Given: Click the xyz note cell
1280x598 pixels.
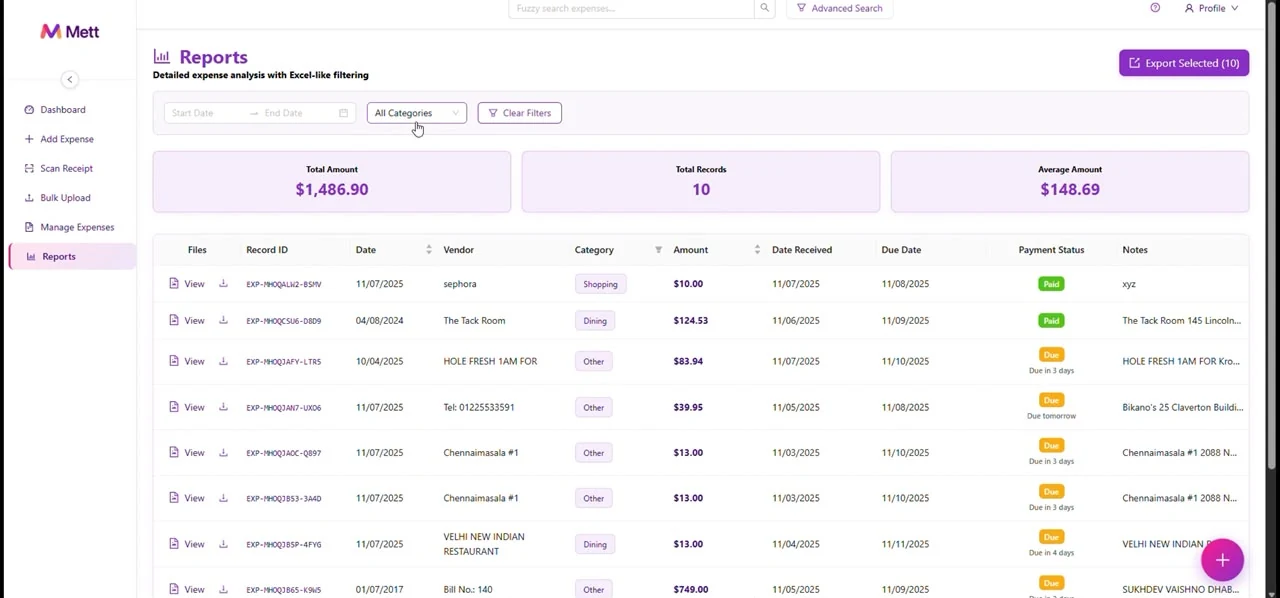Looking at the screenshot, I should (x=1129, y=284).
